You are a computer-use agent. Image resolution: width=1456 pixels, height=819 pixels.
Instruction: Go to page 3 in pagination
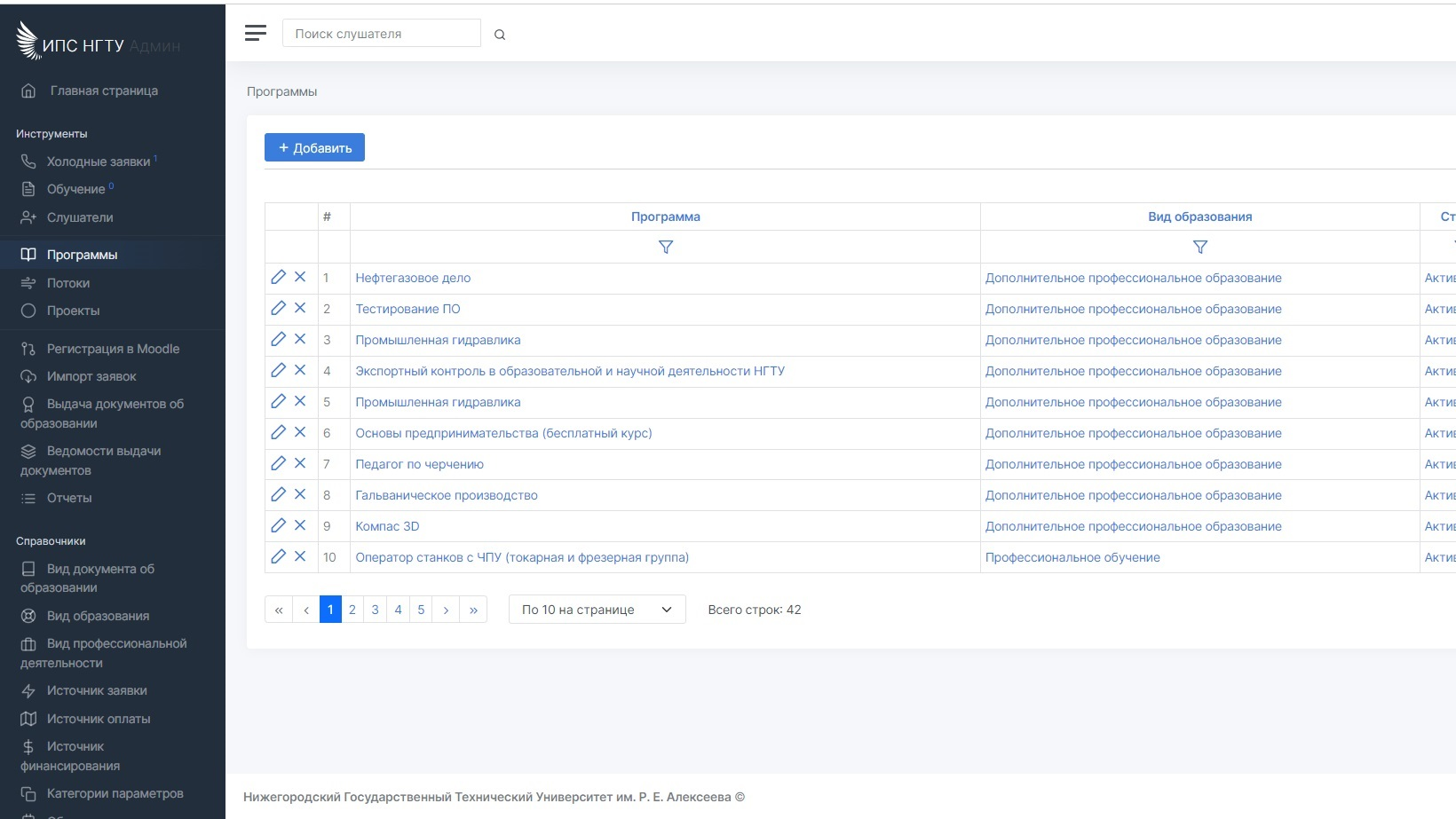click(x=376, y=610)
